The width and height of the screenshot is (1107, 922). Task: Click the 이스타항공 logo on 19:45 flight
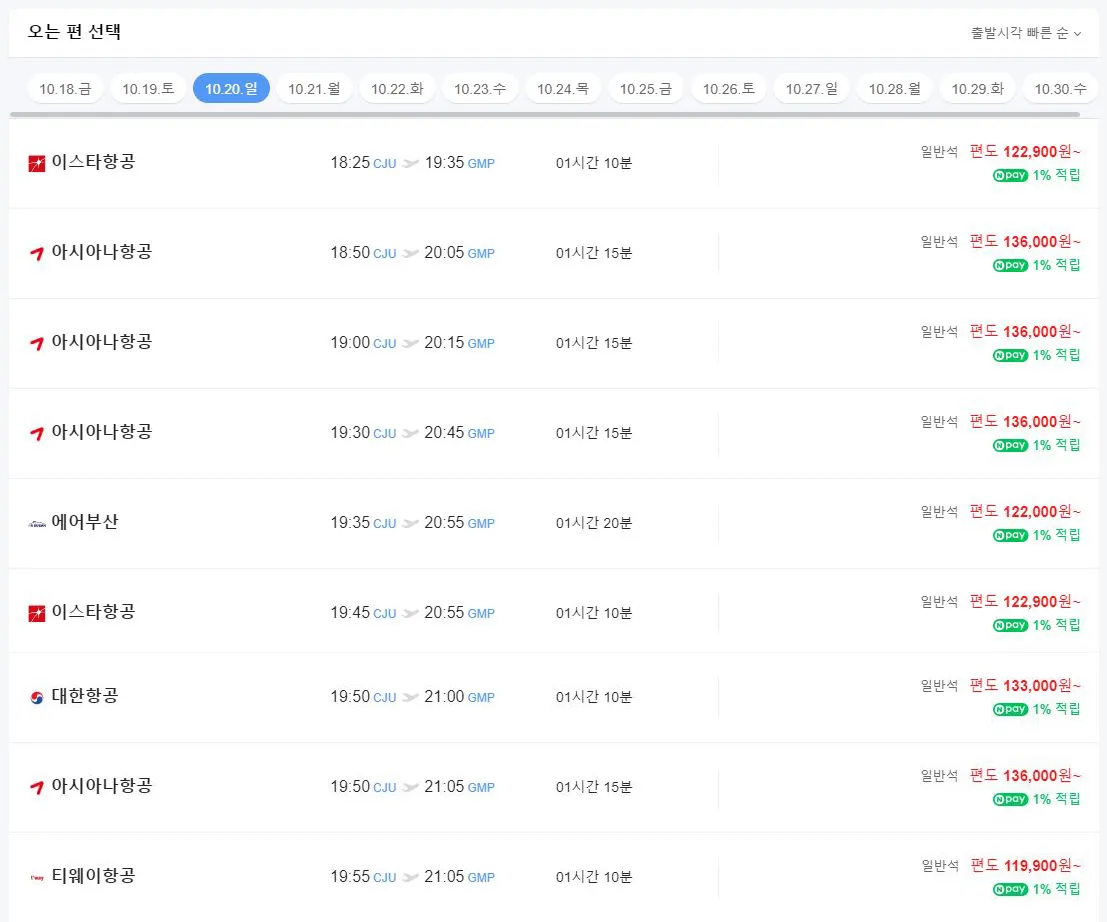tap(37, 613)
